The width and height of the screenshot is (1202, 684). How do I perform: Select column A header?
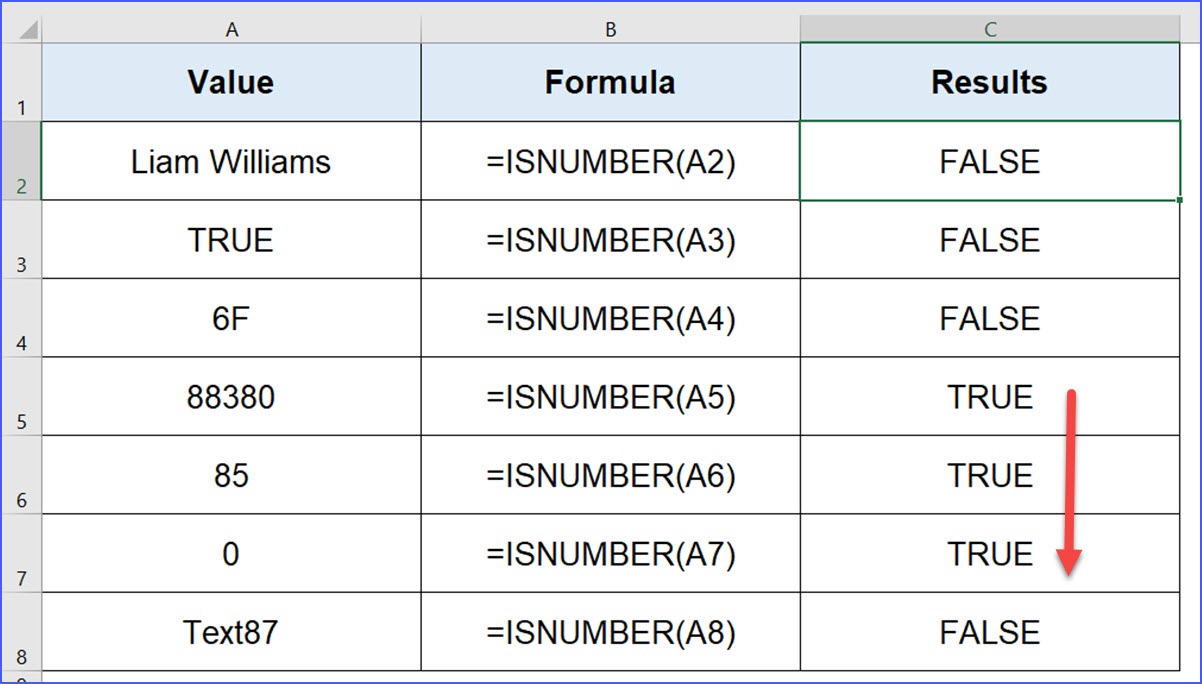point(231,30)
